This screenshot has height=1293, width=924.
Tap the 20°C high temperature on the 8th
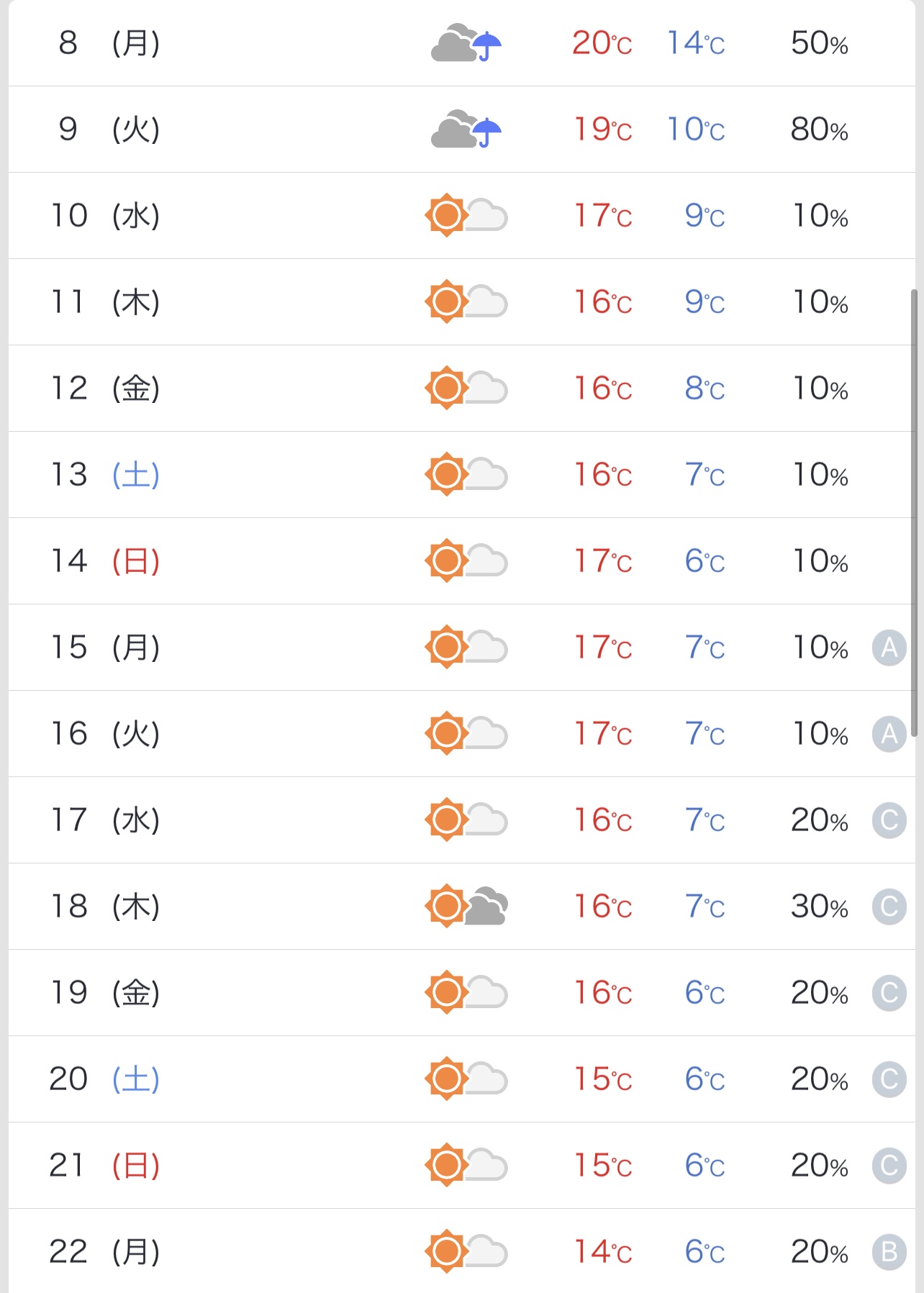(x=602, y=43)
